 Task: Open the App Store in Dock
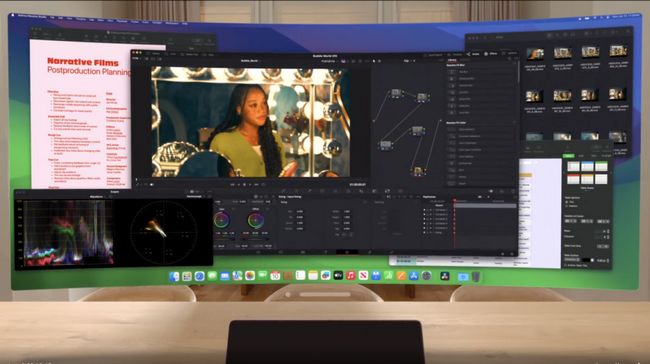[x=414, y=276]
